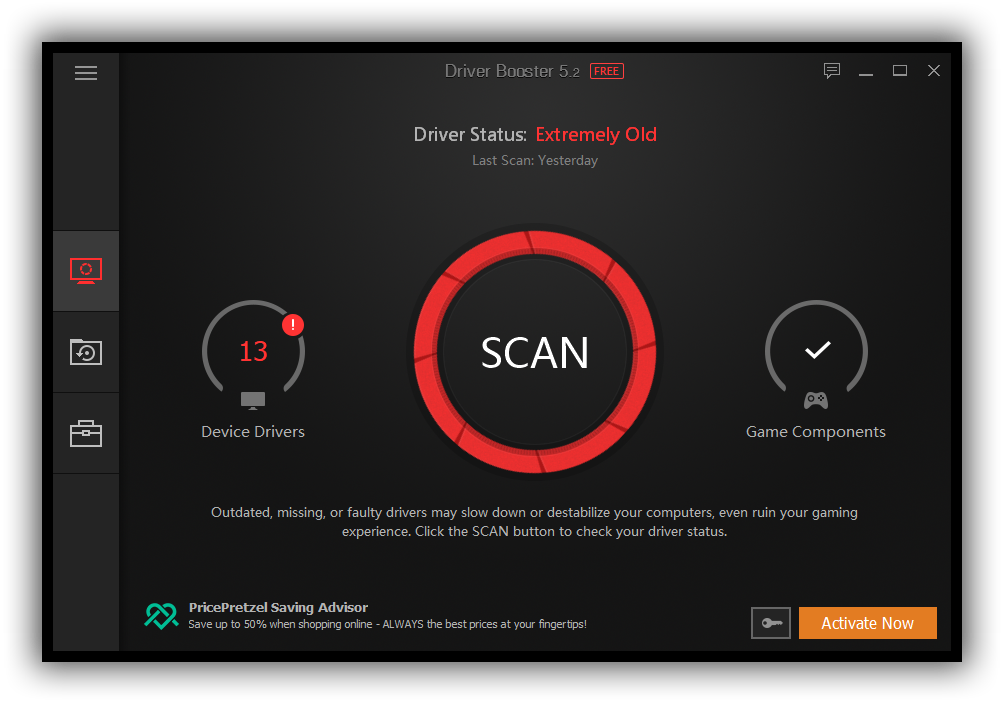Click the Activate Now button

pyautogui.click(x=868, y=623)
